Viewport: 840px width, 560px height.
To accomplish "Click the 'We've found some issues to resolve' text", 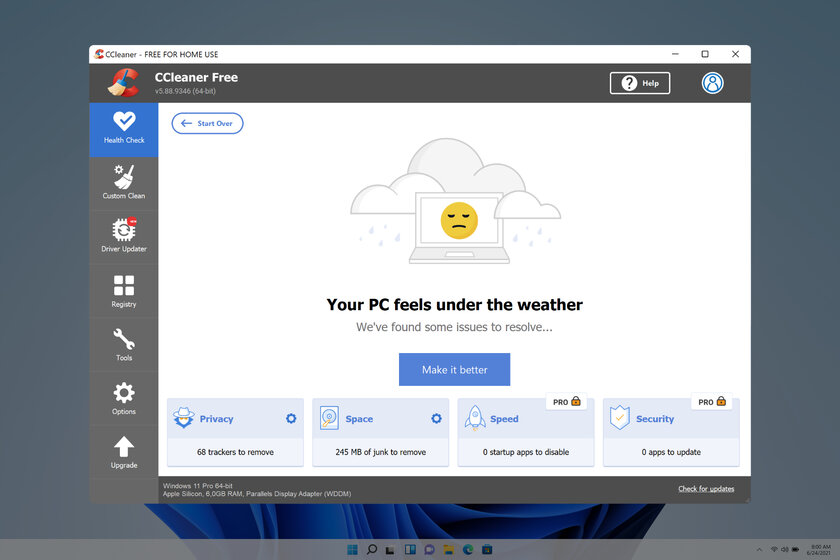I will click(454, 327).
